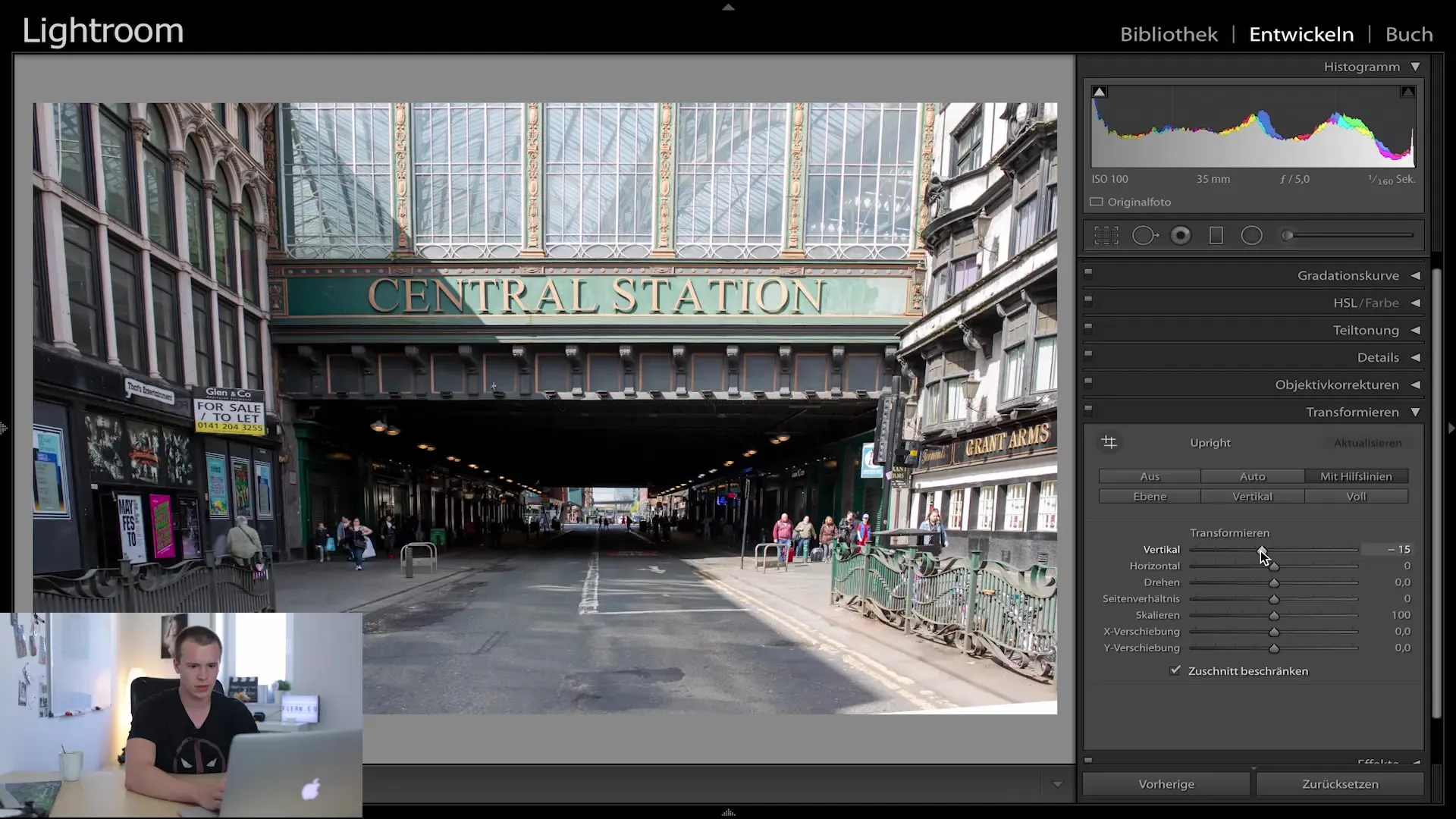
Task: Turn Upright off with Aus
Action: [x=1150, y=476]
